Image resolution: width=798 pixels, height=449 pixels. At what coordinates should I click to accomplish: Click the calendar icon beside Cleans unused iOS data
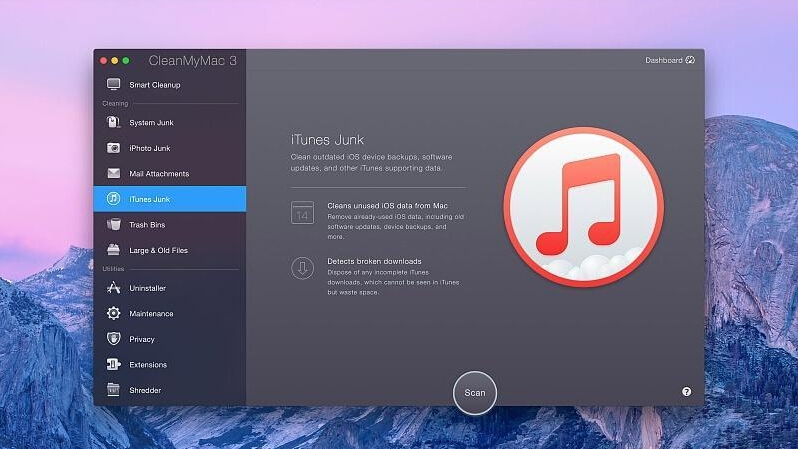point(302,213)
